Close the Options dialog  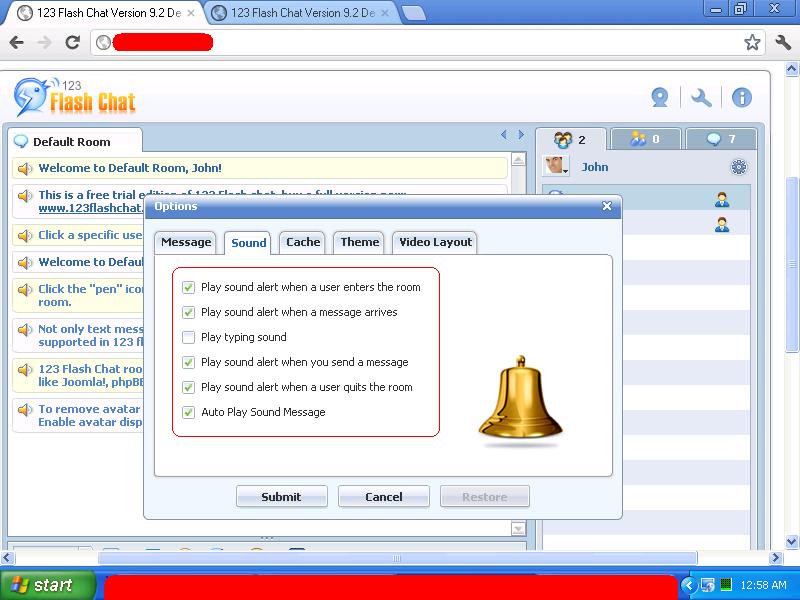(607, 206)
